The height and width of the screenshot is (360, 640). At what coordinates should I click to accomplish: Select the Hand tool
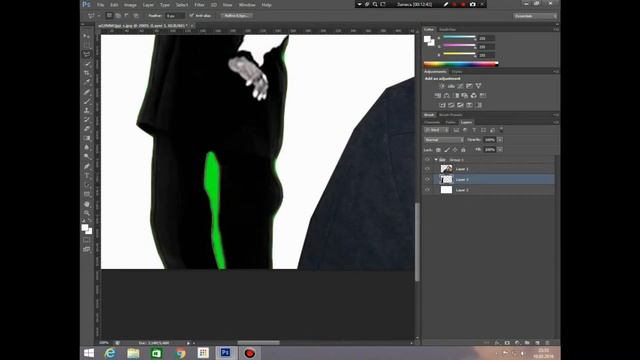[x=87, y=204]
